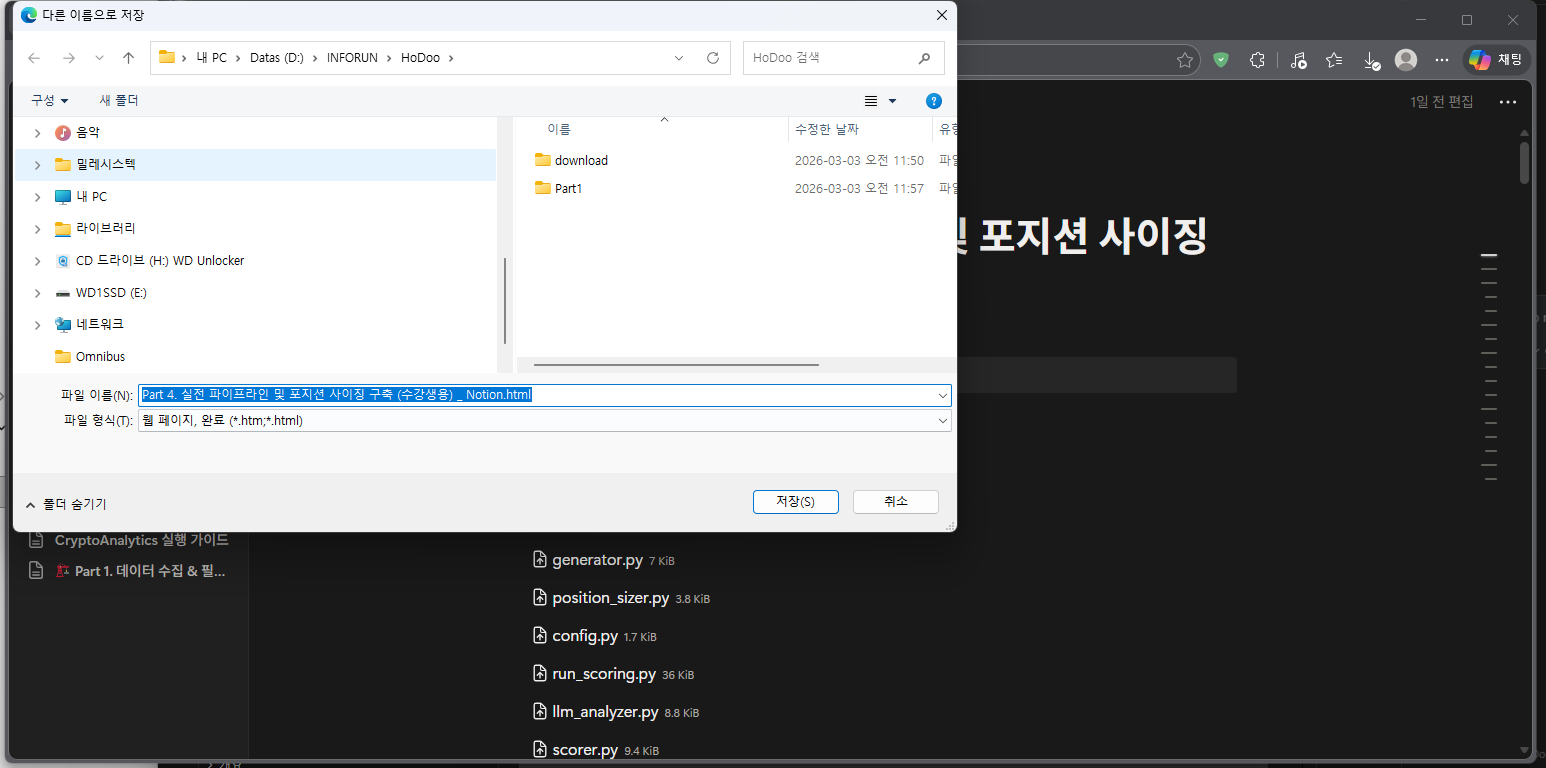The width and height of the screenshot is (1546, 768).
Task: Open run_scoring.py file attachment
Action: (x=613, y=674)
